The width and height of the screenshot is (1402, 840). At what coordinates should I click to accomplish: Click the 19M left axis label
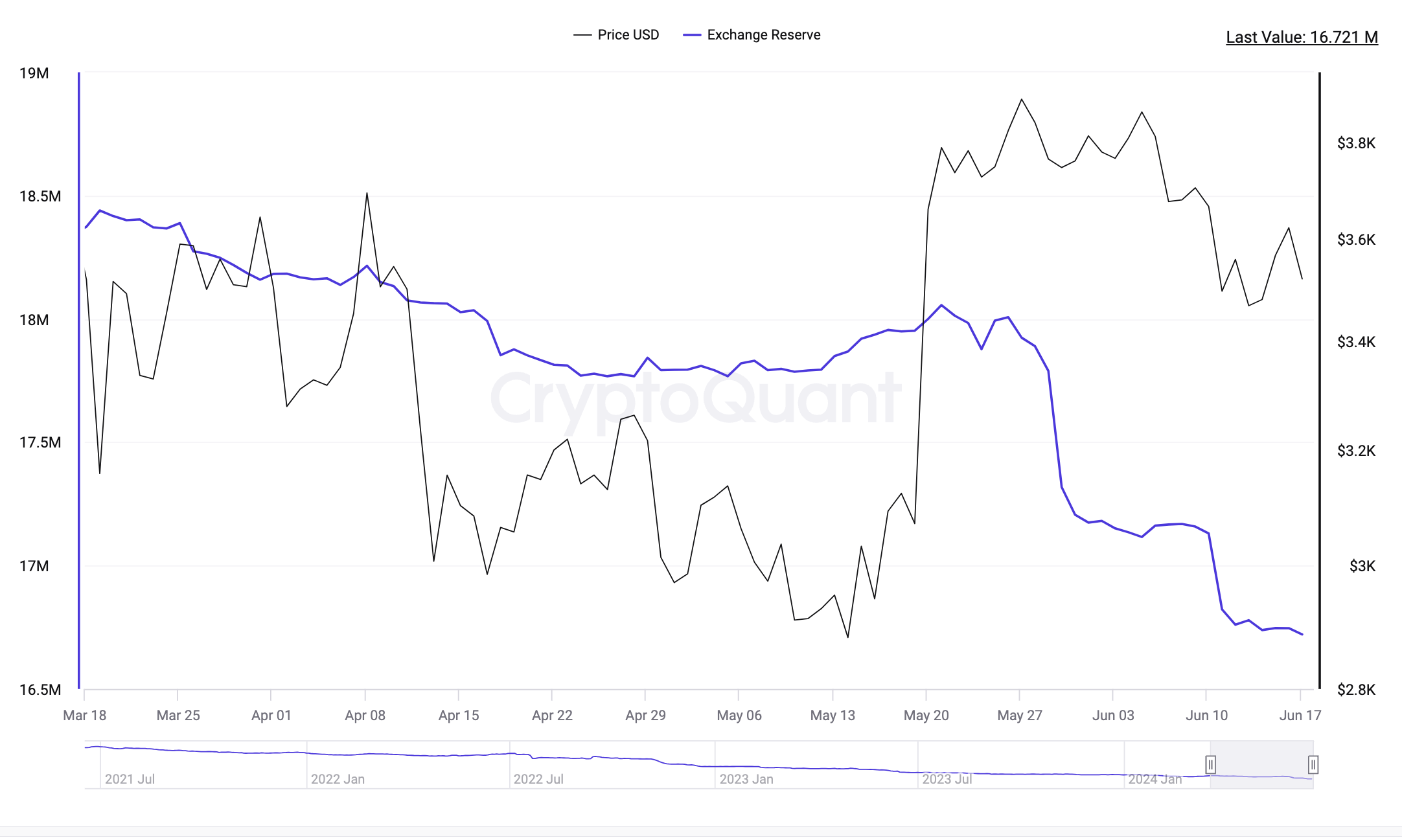pyautogui.click(x=34, y=73)
